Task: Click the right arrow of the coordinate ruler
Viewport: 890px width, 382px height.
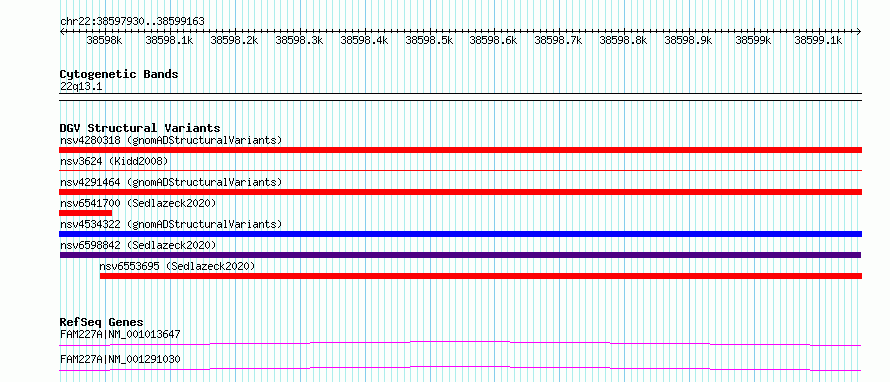Action: point(858,31)
